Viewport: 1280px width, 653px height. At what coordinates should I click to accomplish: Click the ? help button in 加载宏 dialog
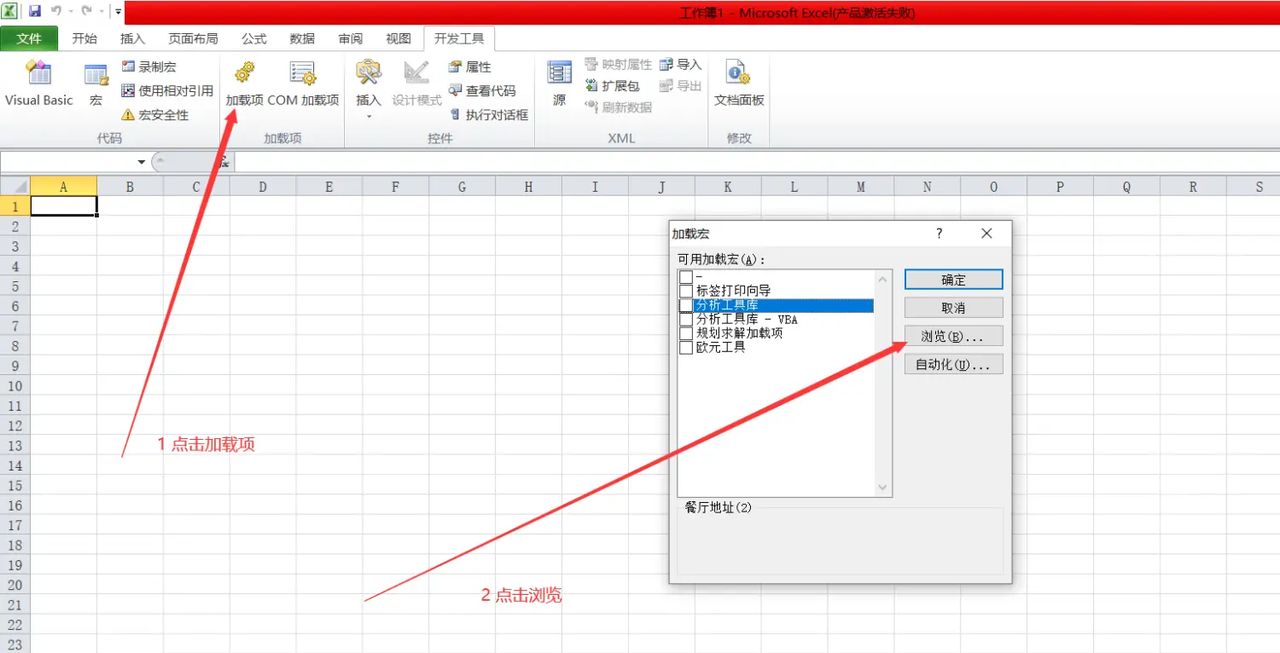(939, 233)
